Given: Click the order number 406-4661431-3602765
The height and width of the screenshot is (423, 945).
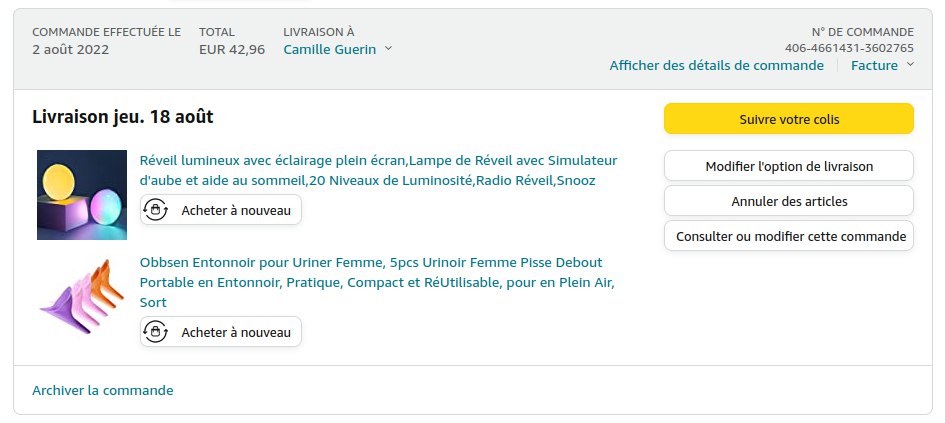Looking at the screenshot, I should pyautogui.click(x=849, y=48).
